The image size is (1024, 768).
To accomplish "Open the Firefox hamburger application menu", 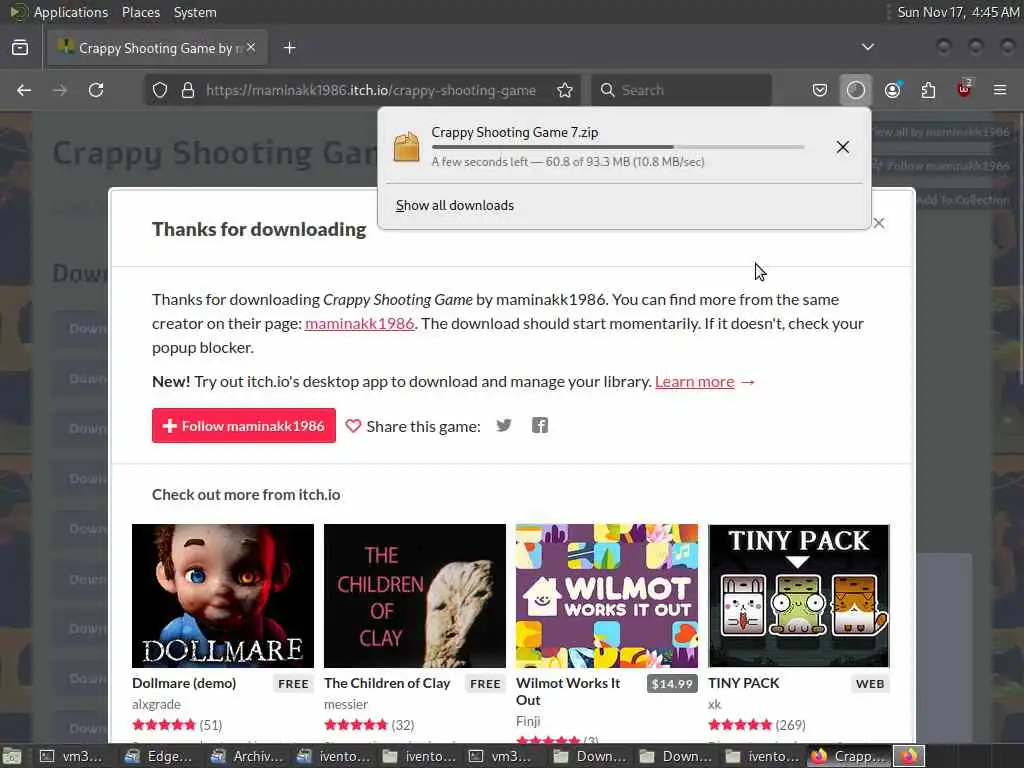I will [x=1000, y=90].
